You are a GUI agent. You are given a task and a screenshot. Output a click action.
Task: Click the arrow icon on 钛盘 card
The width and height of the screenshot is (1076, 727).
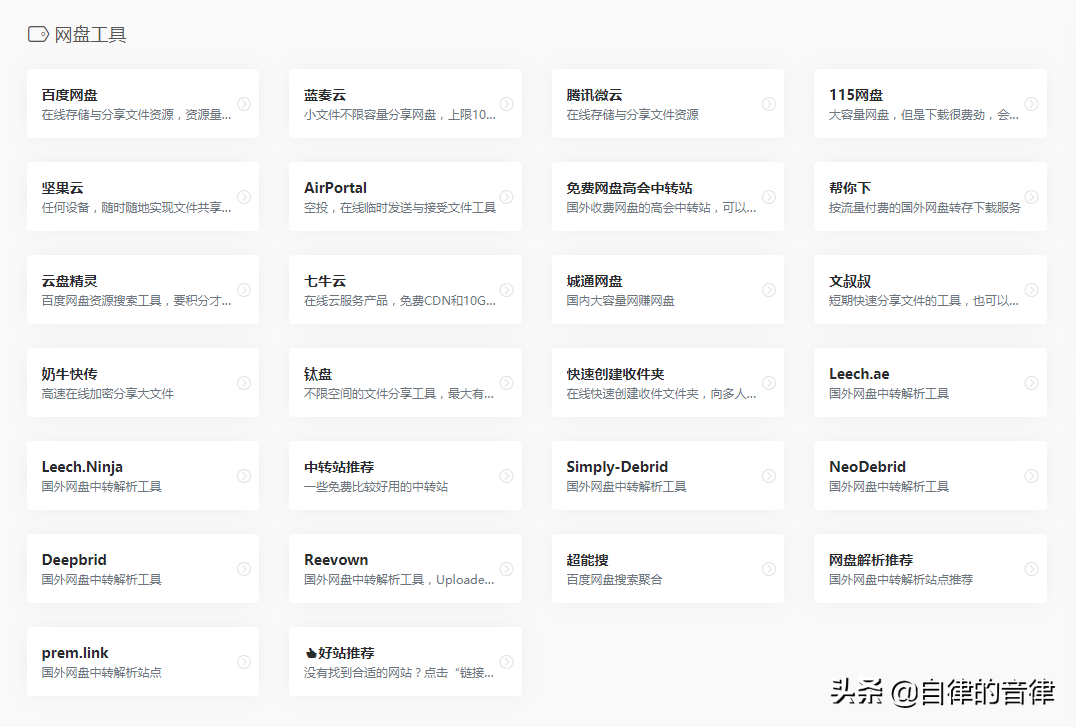pyautogui.click(x=506, y=383)
